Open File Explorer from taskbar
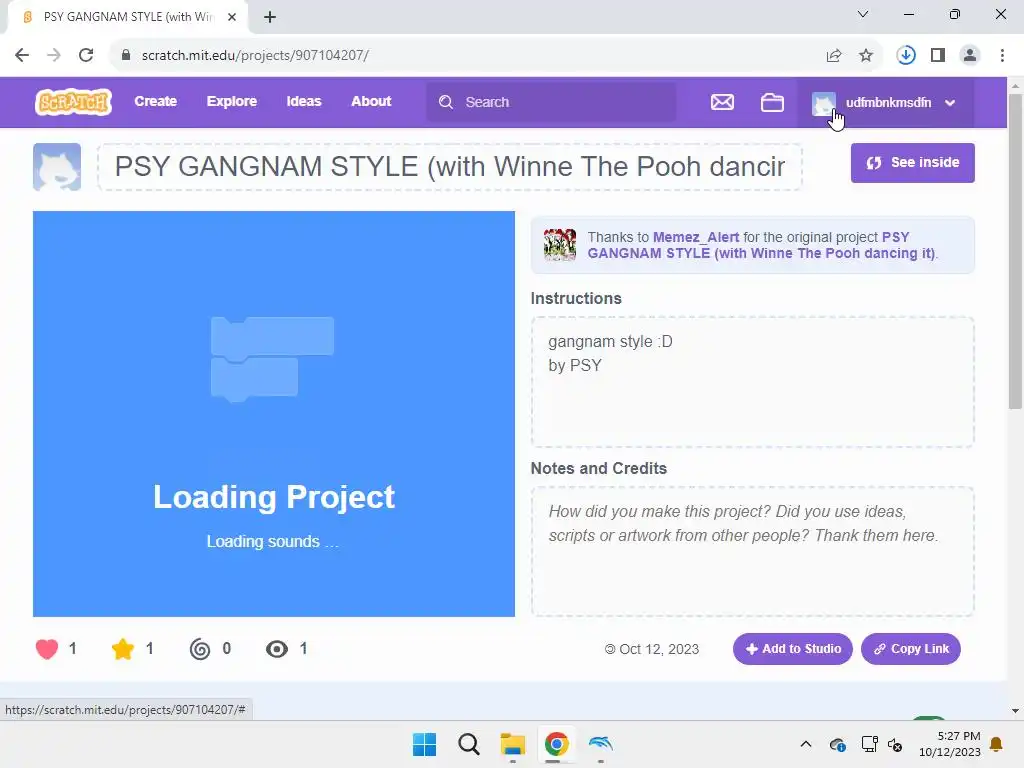 pos(513,744)
